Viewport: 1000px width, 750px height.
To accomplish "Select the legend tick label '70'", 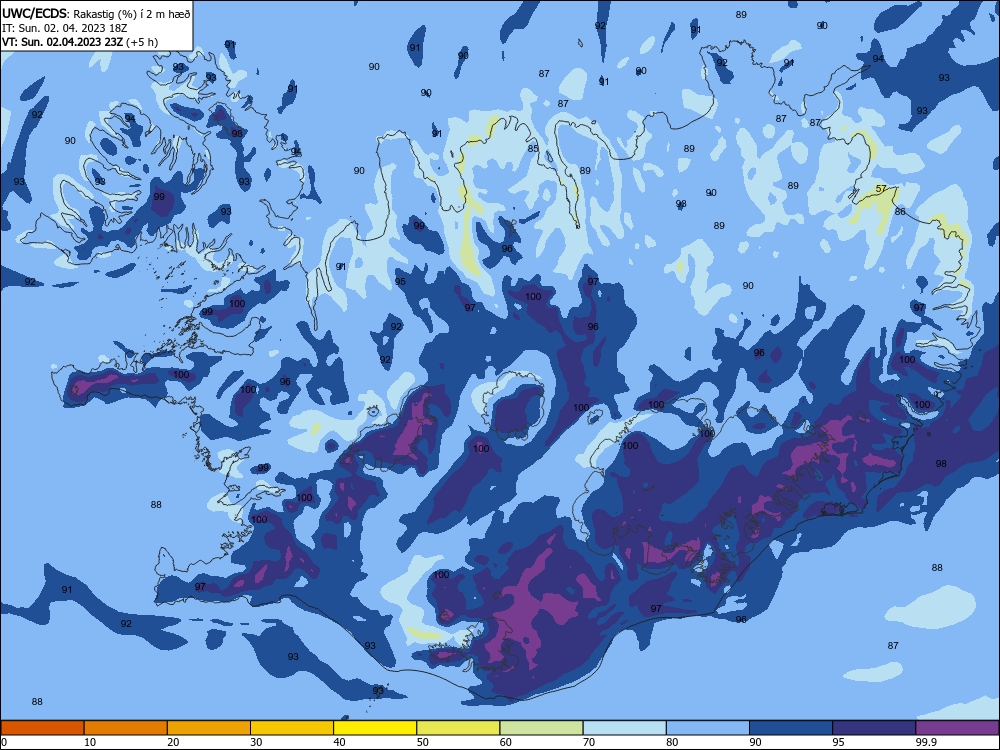I will (589, 742).
